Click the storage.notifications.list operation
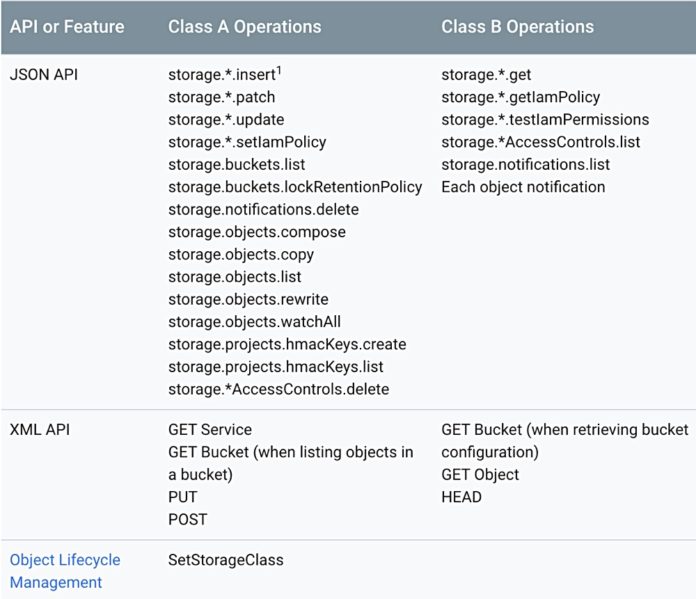The width and height of the screenshot is (696, 599). (x=525, y=164)
